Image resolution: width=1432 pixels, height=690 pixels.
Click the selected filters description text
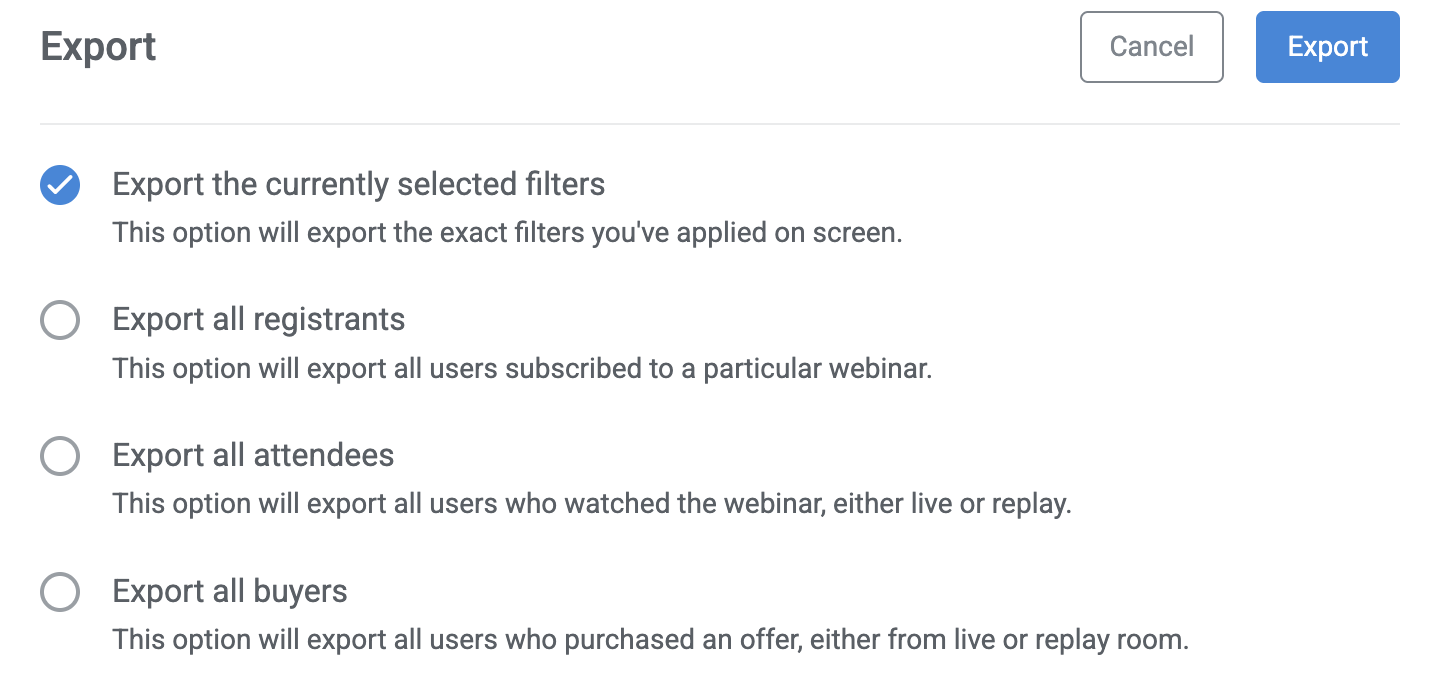coord(506,232)
